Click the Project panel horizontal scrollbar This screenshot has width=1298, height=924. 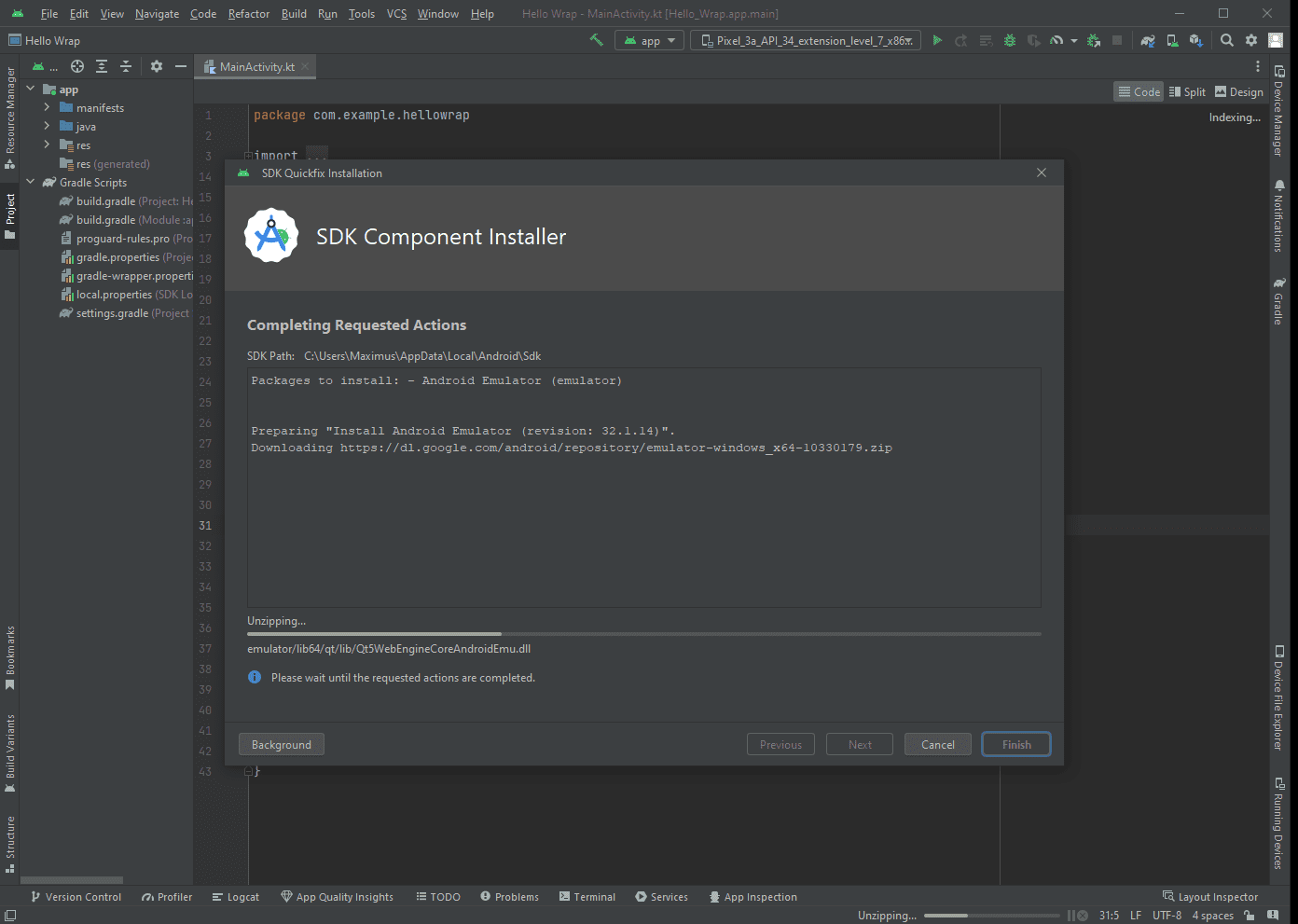[x=72, y=880]
